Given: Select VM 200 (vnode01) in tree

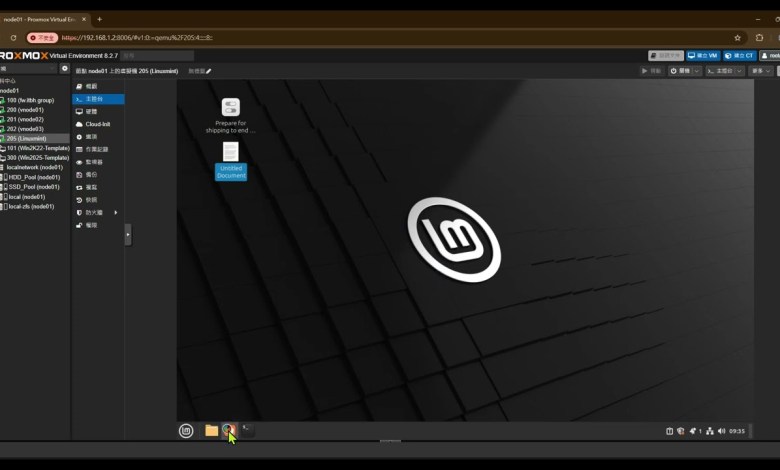Looking at the screenshot, I should [x=35, y=110].
